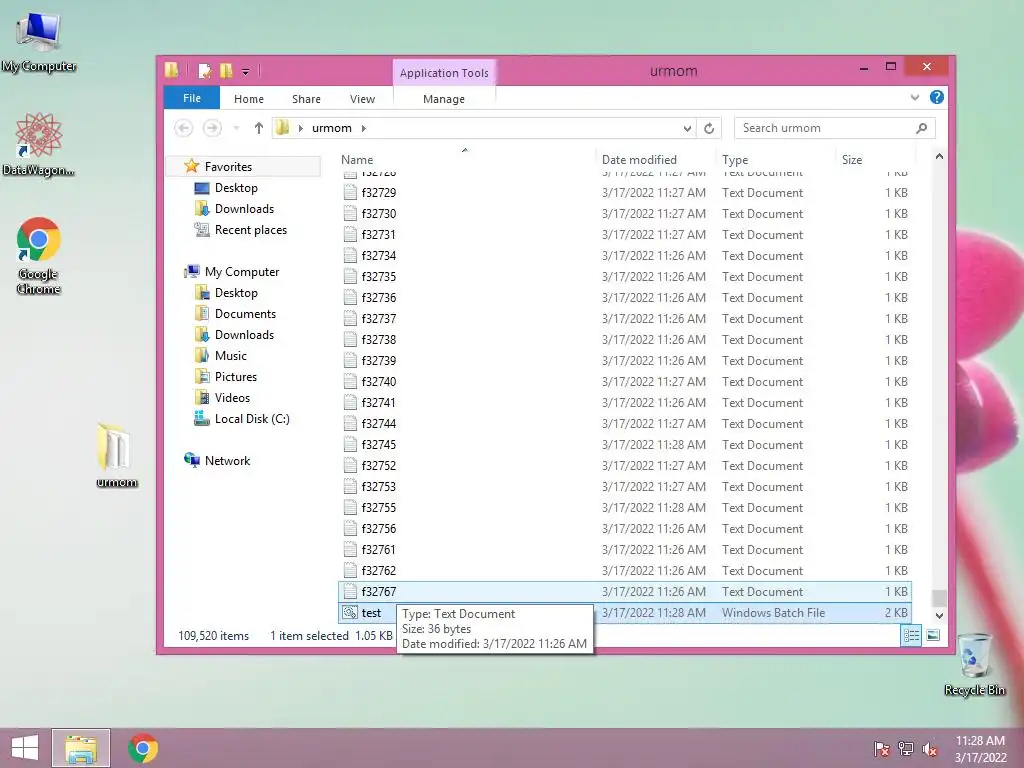The image size is (1024, 768).
Task: Switch to Details view layout button
Action: pos(911,635)
